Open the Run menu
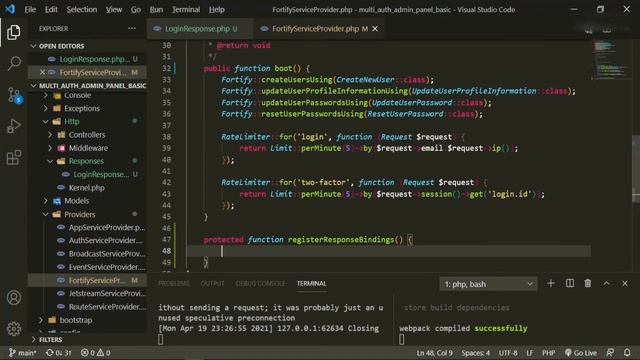 [156, 9]
